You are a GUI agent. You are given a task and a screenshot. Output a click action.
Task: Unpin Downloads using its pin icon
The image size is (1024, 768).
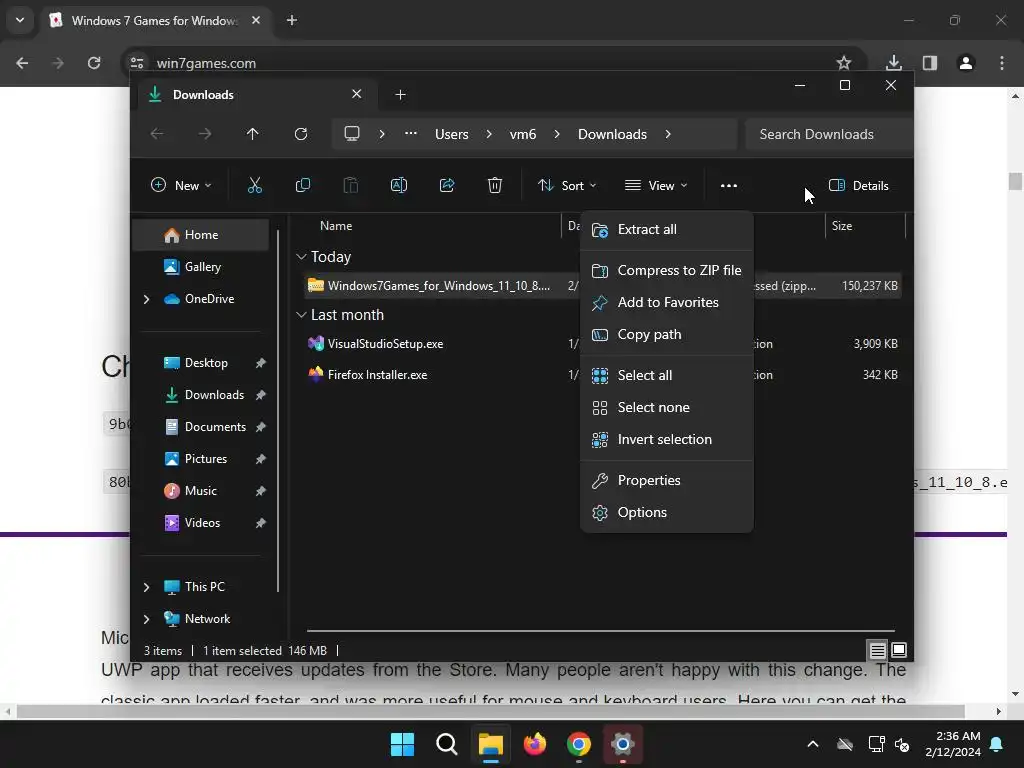pyautogui.click(x=261, y=395)
